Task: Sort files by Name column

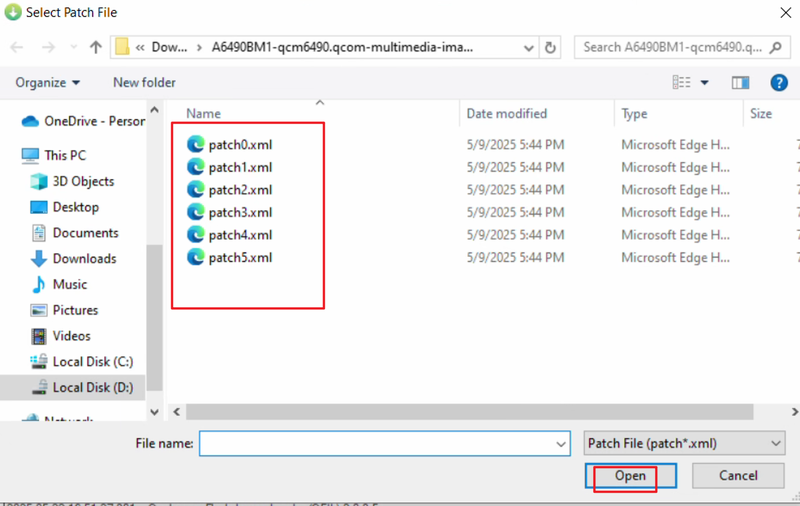Action: point(203,114)
